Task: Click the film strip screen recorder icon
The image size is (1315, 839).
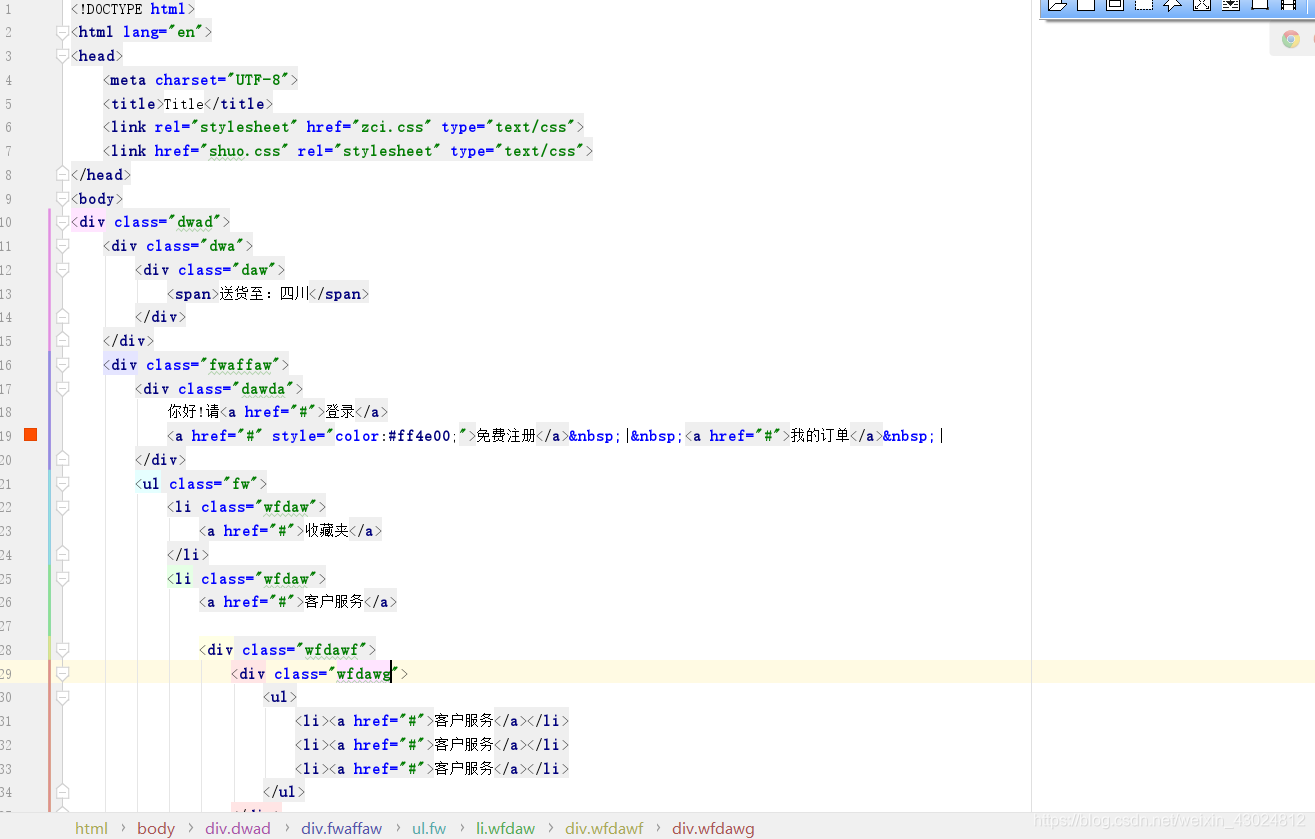Action: pyautogui.click(x=1289, y=5)
